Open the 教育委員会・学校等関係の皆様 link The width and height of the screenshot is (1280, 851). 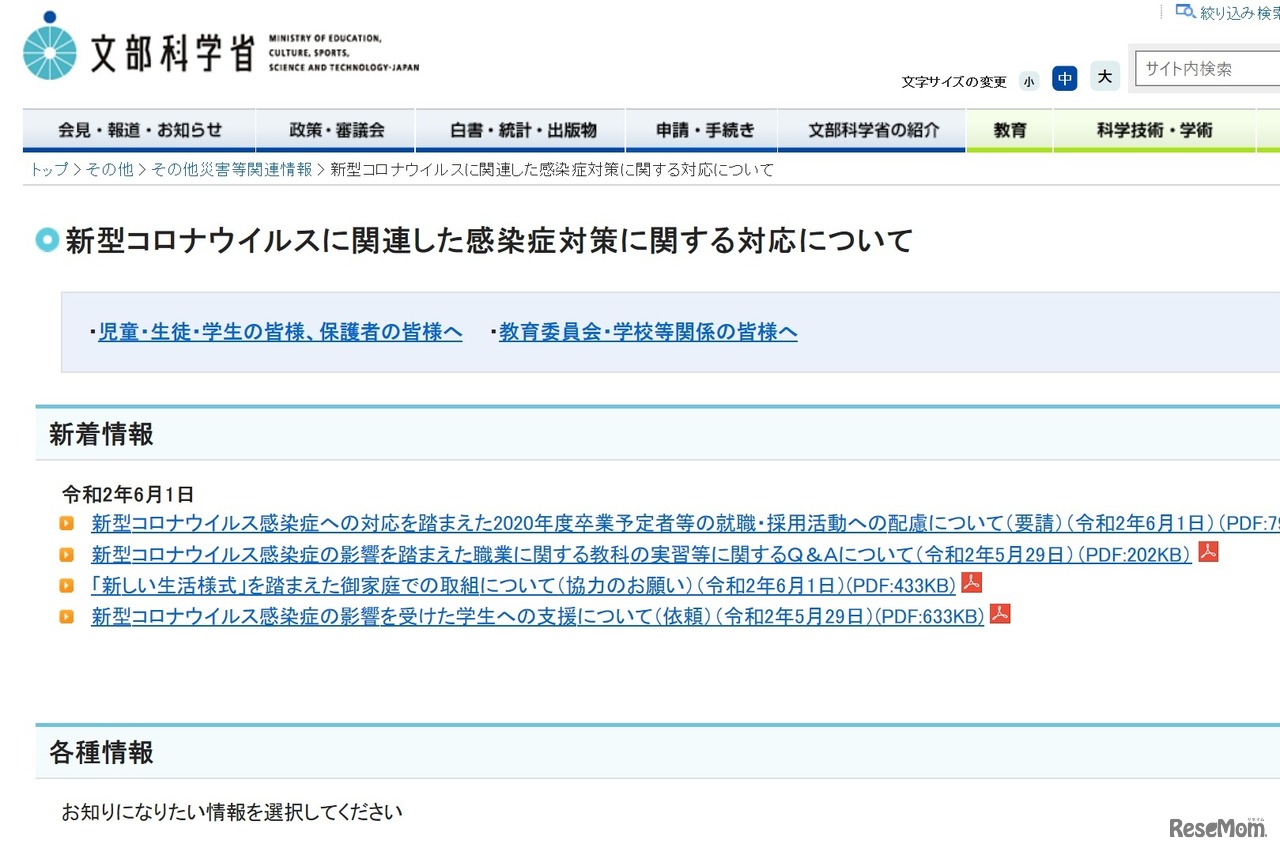pyautogui.click(x=647, y=331)
